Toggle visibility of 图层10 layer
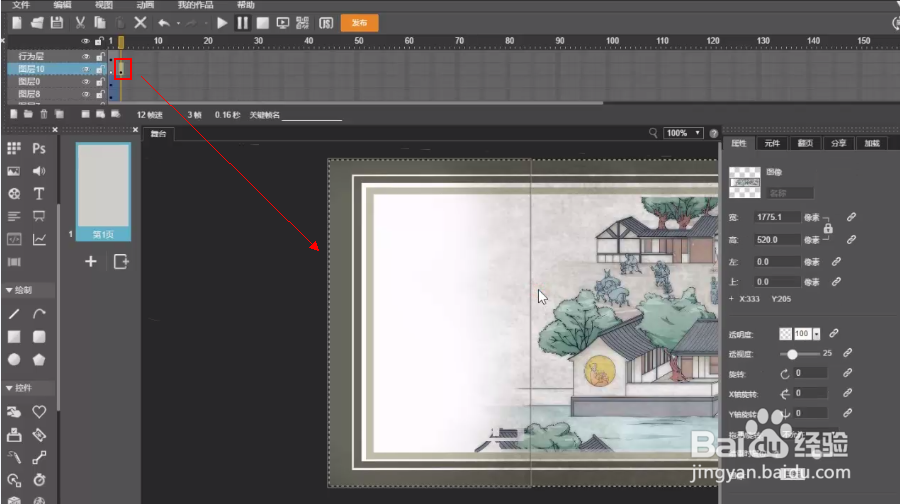Viewport: 900px width, 504px height. [x=86, y=69]
